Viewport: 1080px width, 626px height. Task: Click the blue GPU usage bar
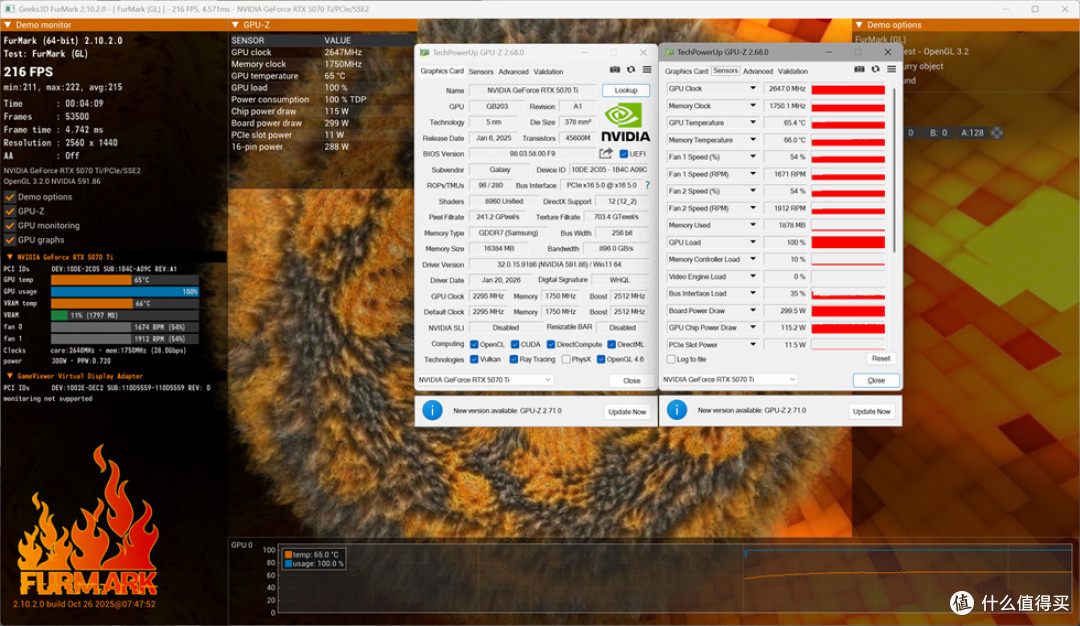[x=125, y=291]
